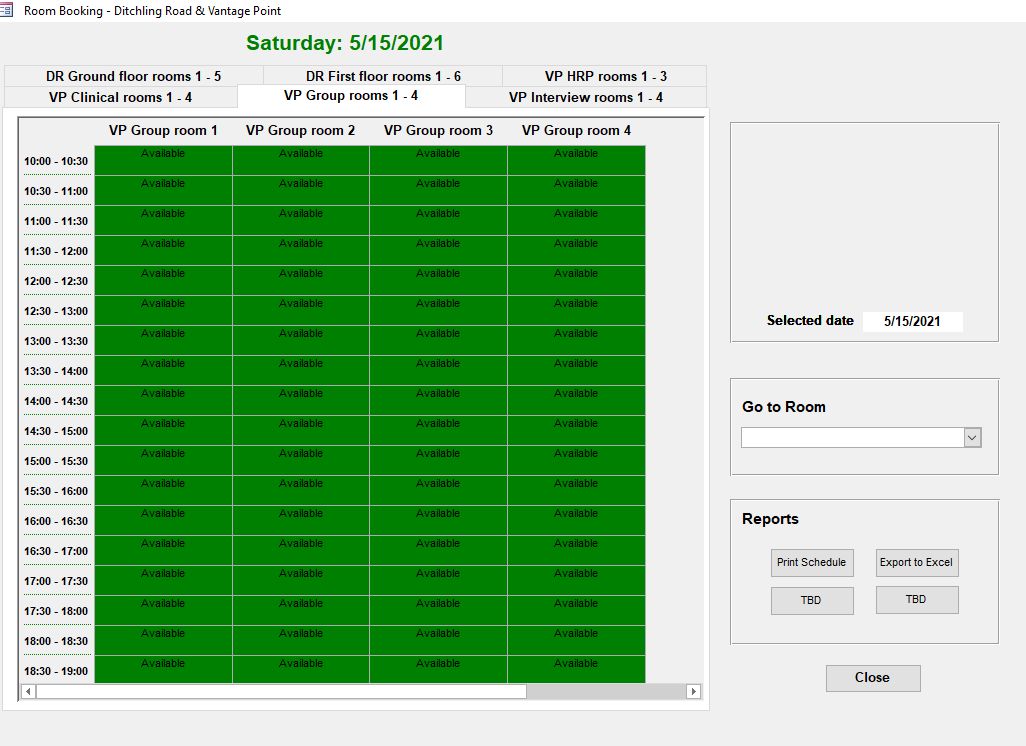This screenshot has width=1026, height=746.
Task: Click Export to Excel button
Action: (x=916, y=563)
